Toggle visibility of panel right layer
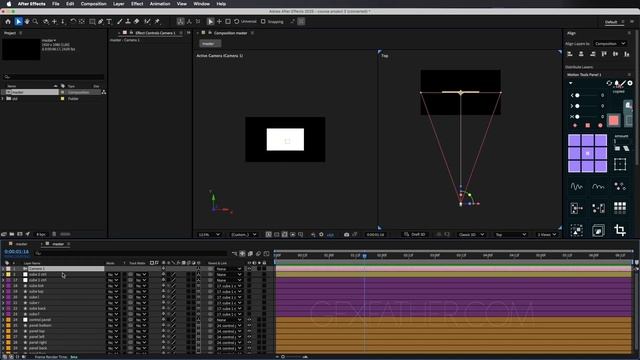 249,342
